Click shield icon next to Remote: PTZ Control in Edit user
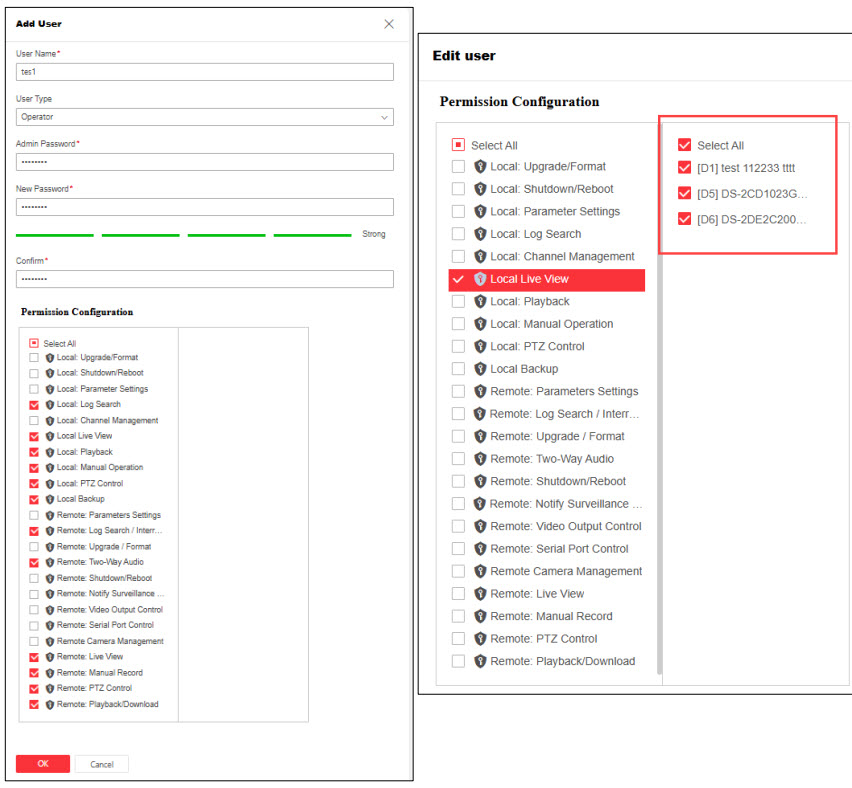 pyautogui.click(x=480, y=639)
